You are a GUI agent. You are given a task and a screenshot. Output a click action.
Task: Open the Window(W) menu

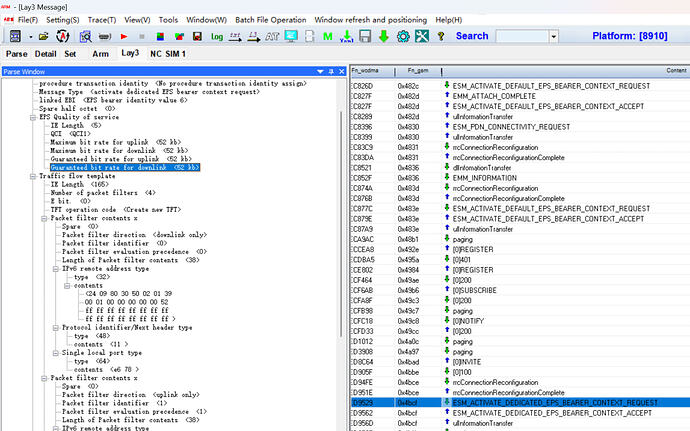click(206, 20)
